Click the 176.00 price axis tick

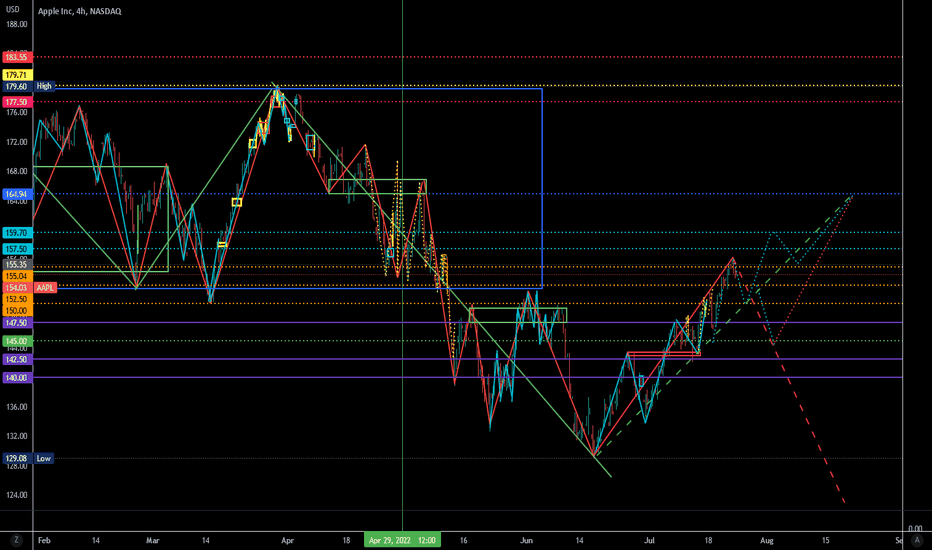tap(17, 112)
